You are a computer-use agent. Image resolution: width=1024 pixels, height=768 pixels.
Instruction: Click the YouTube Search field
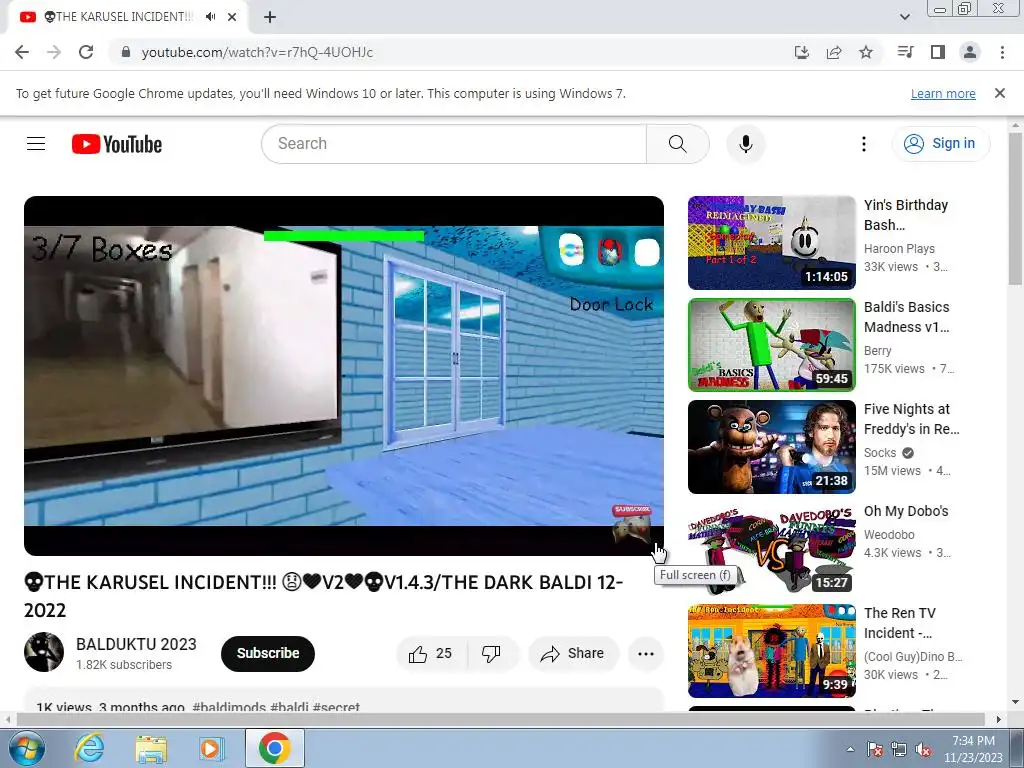point(454,144)
